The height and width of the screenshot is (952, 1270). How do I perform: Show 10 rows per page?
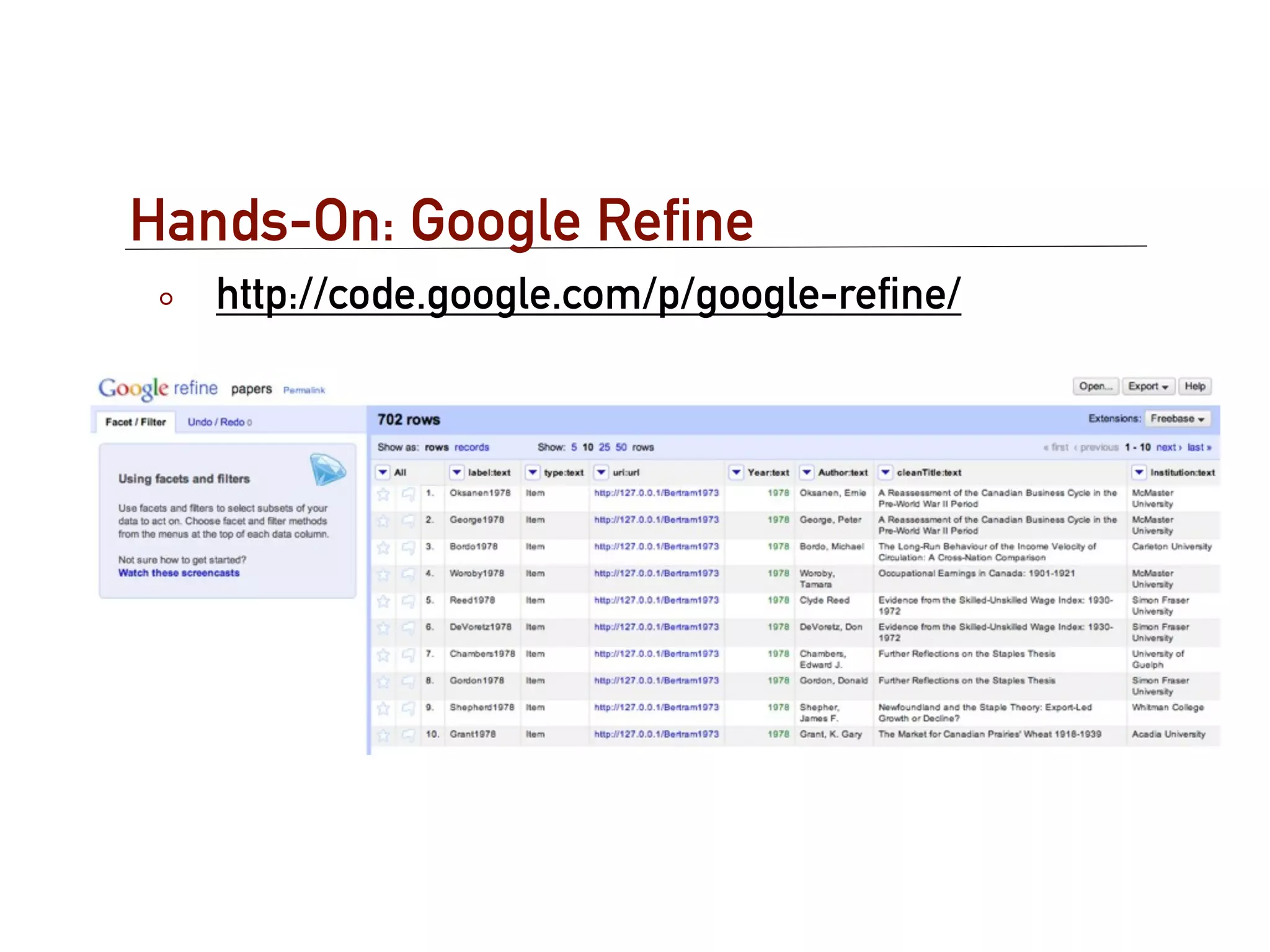(588, 447)
